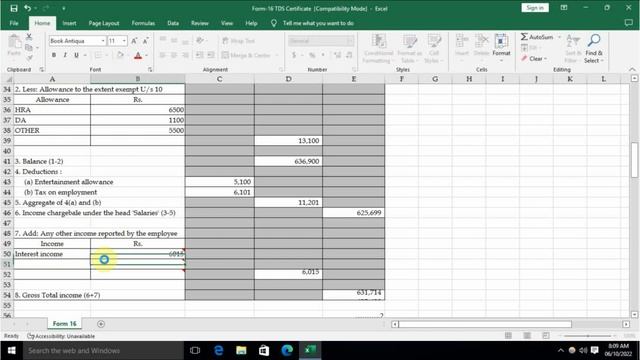Screen dimensions: 640x360
Task: Click the Clear eraser icon
Action: (524, 59)
